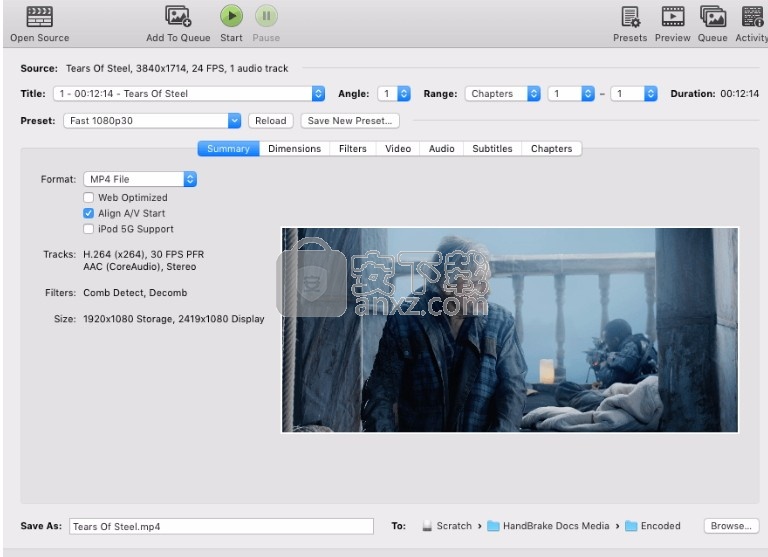Switch to the Dimensions tab
768x557 pixels.
(x=294, y=148)
